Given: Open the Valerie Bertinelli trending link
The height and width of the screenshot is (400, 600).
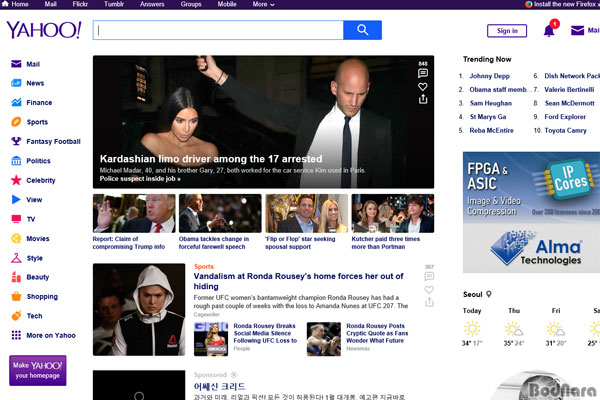Looking at the screenshot, I should [569, 90].
